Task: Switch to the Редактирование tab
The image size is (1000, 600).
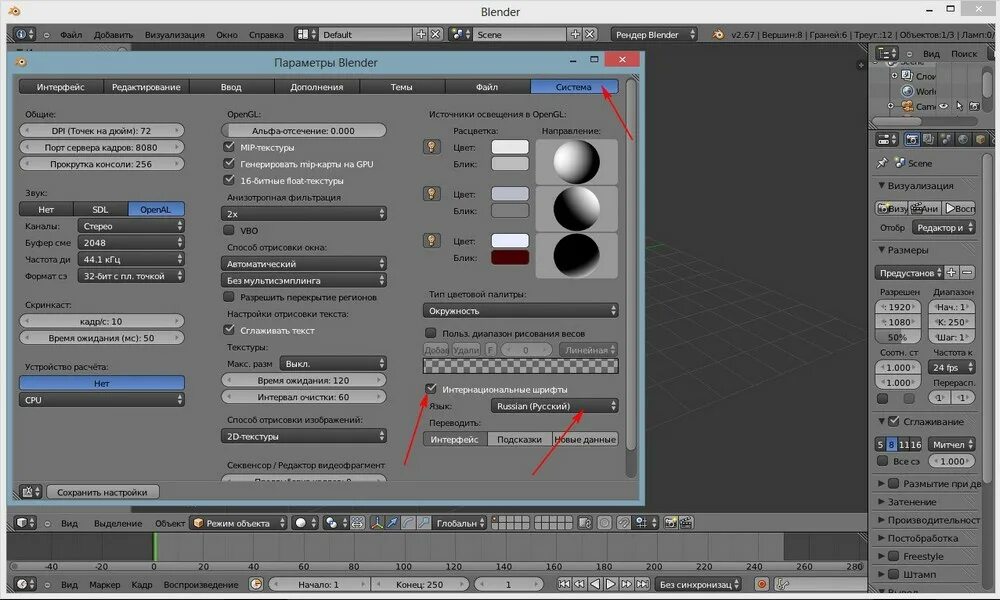Action: pyautogui.click(x=146, y=87)
